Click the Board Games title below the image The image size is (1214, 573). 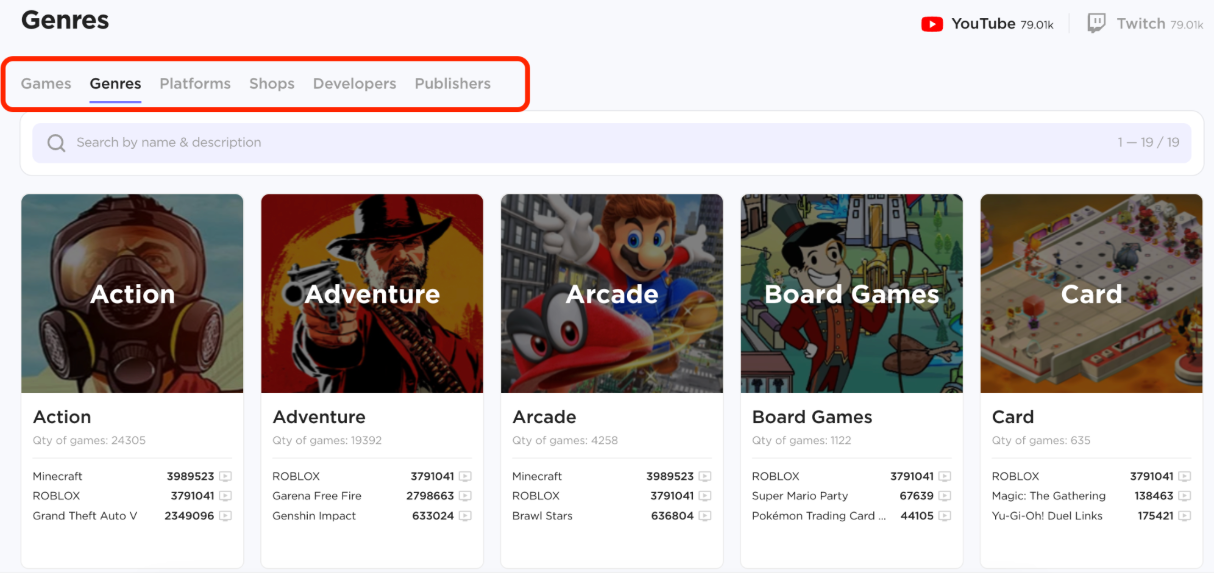point(812,417)
